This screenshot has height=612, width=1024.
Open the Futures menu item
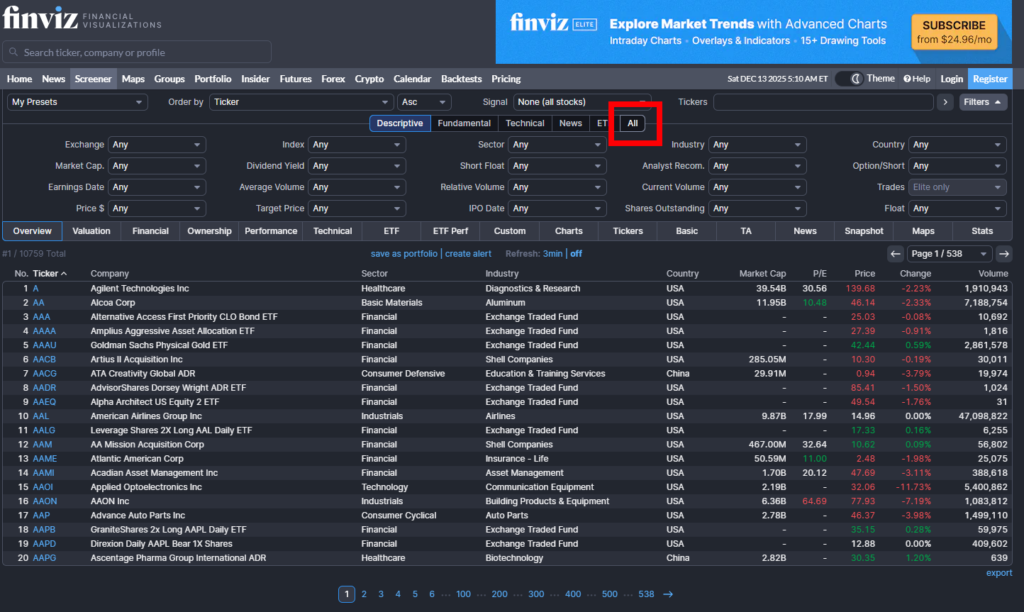295,78
